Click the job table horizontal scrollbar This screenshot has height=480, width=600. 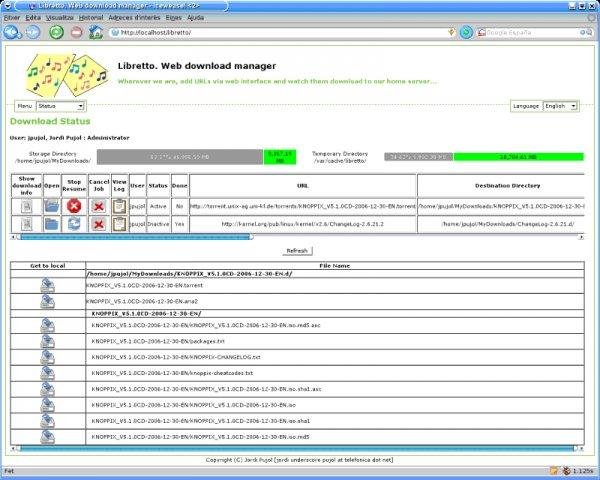(x=297, y=237)
